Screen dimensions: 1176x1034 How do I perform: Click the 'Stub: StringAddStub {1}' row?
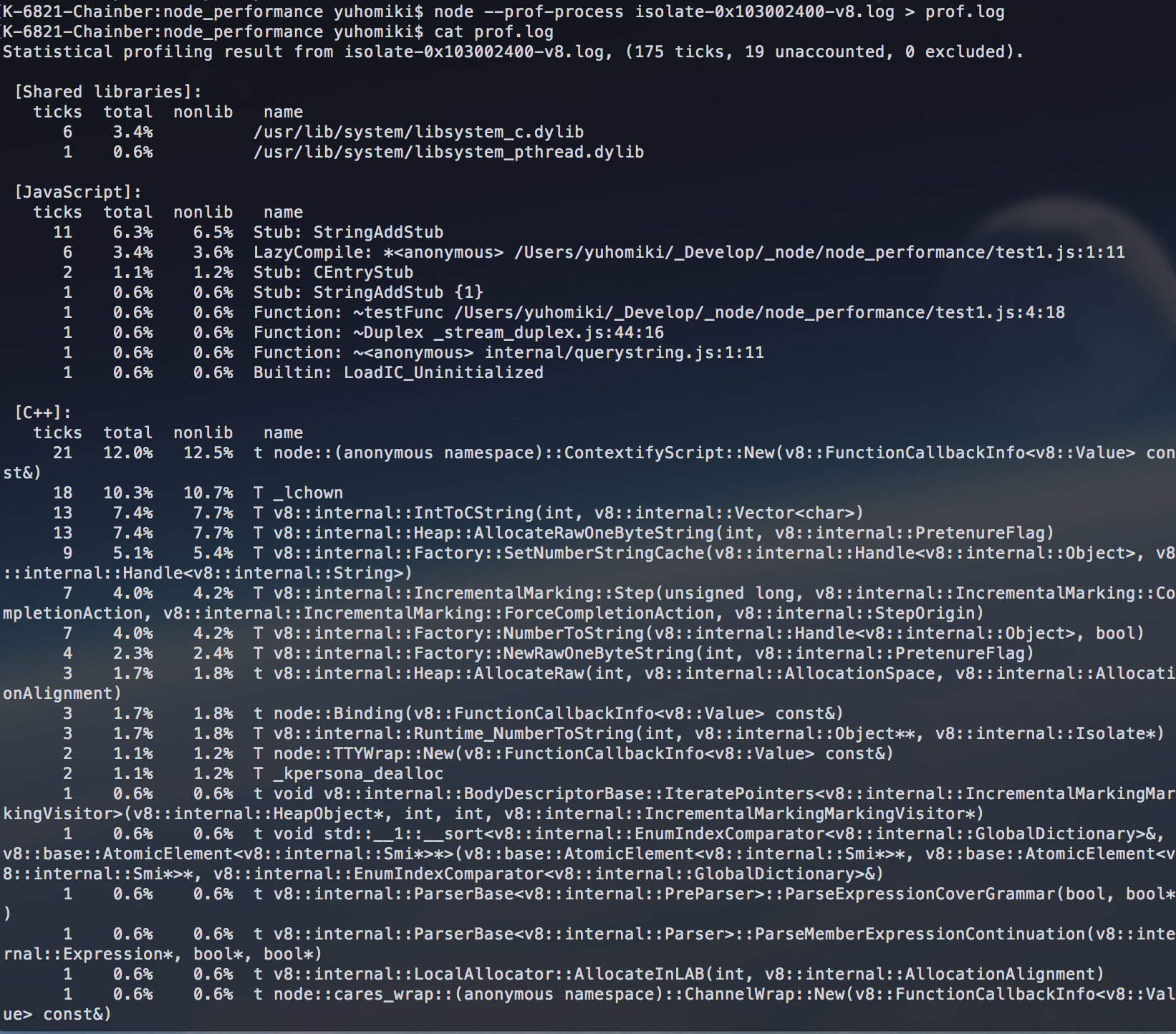click(273, 293)
